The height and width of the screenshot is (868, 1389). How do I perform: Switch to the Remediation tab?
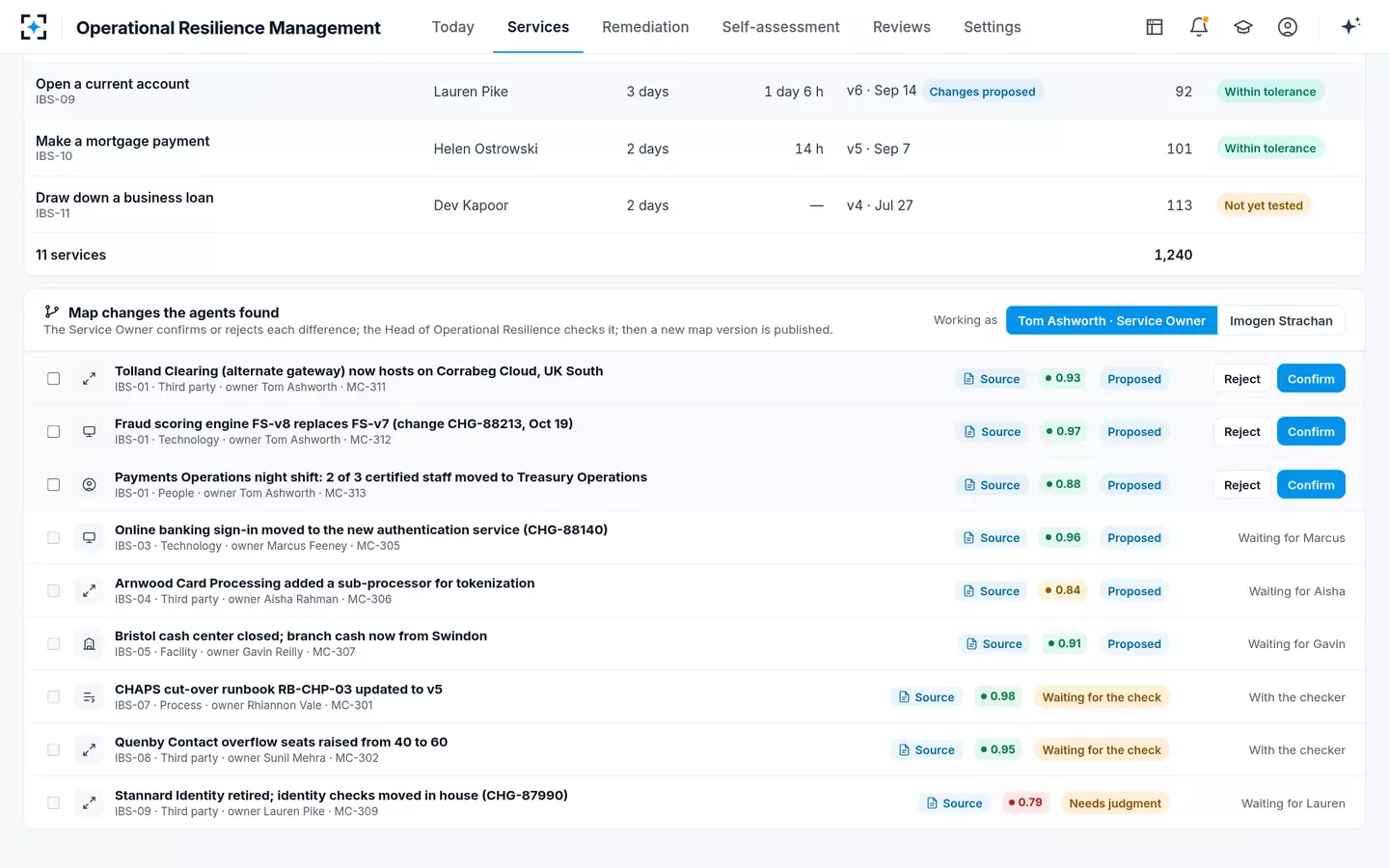(x=645, y=27)
